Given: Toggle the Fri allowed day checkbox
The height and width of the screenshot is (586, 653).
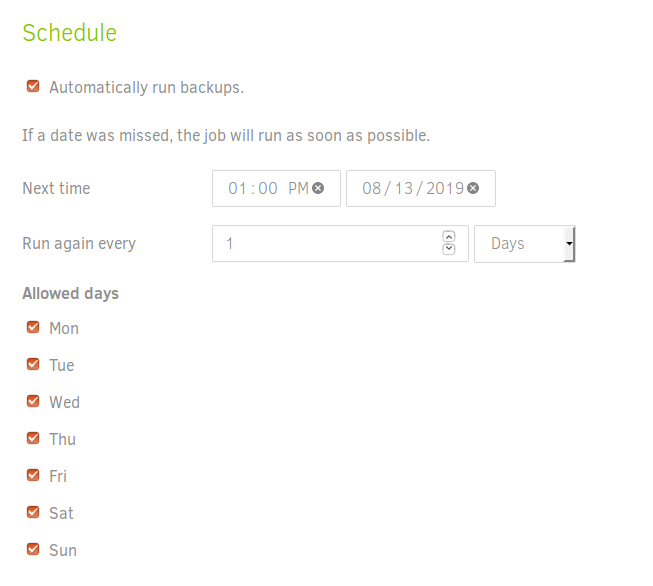Looking at the screenshot, I should point(33,475).
